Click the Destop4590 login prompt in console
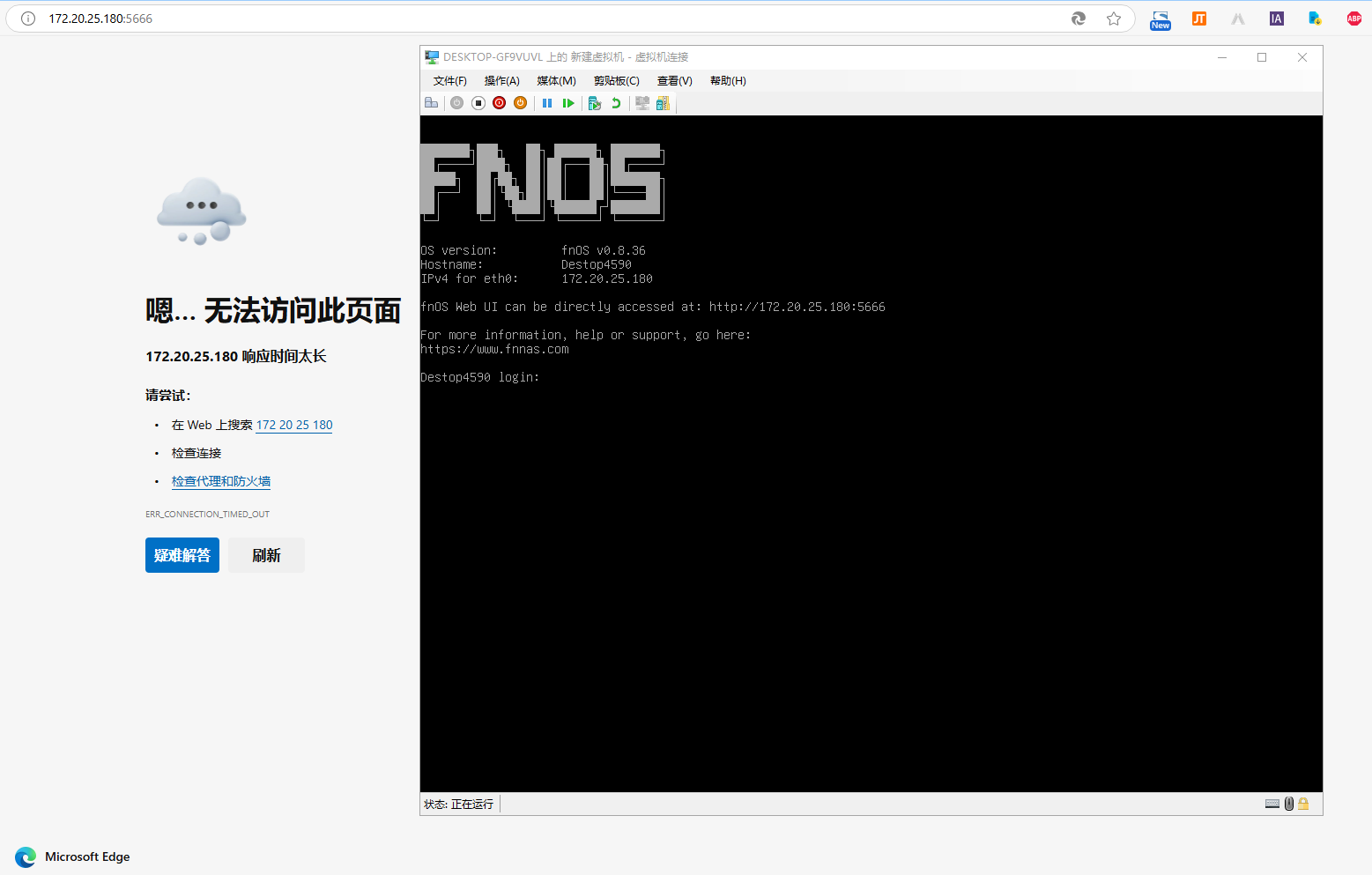The image size is (1372, 875). pyautogui.click(x=479, y=377)
